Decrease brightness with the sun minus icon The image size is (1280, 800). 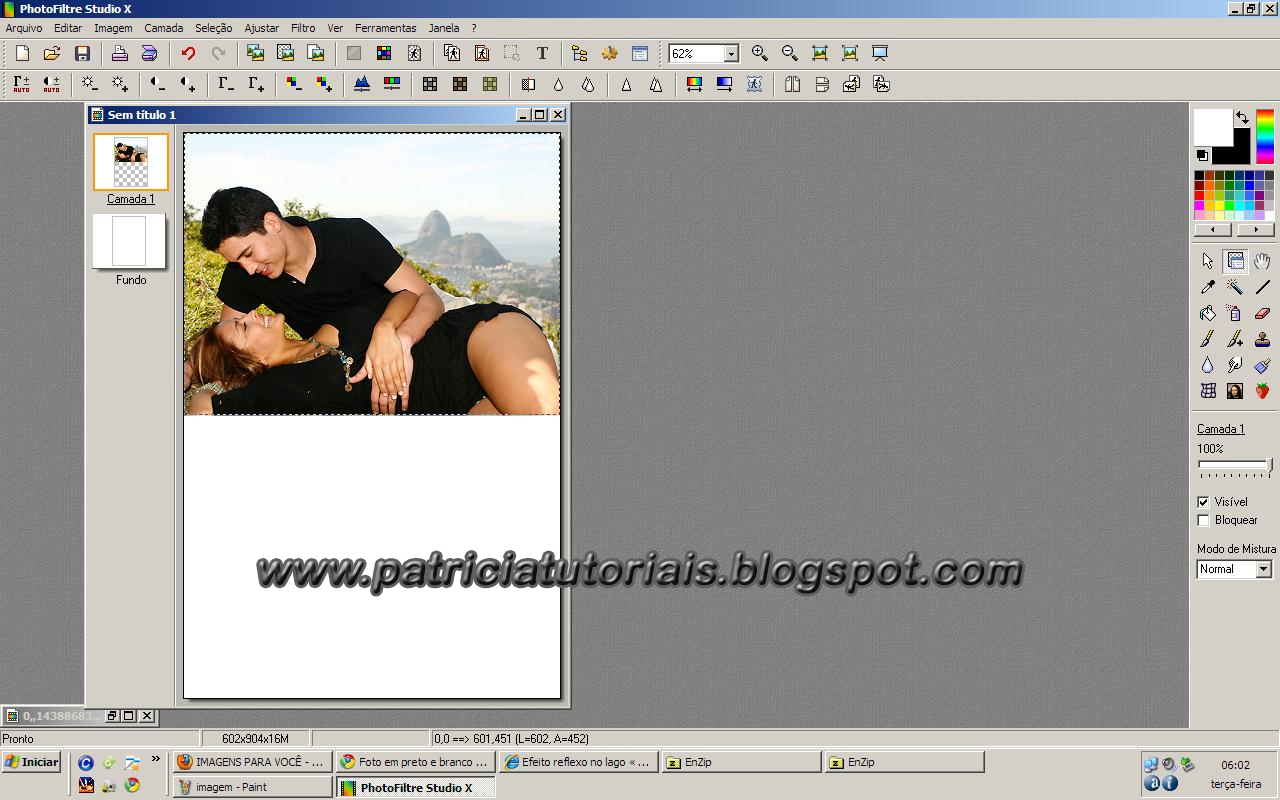89,84
